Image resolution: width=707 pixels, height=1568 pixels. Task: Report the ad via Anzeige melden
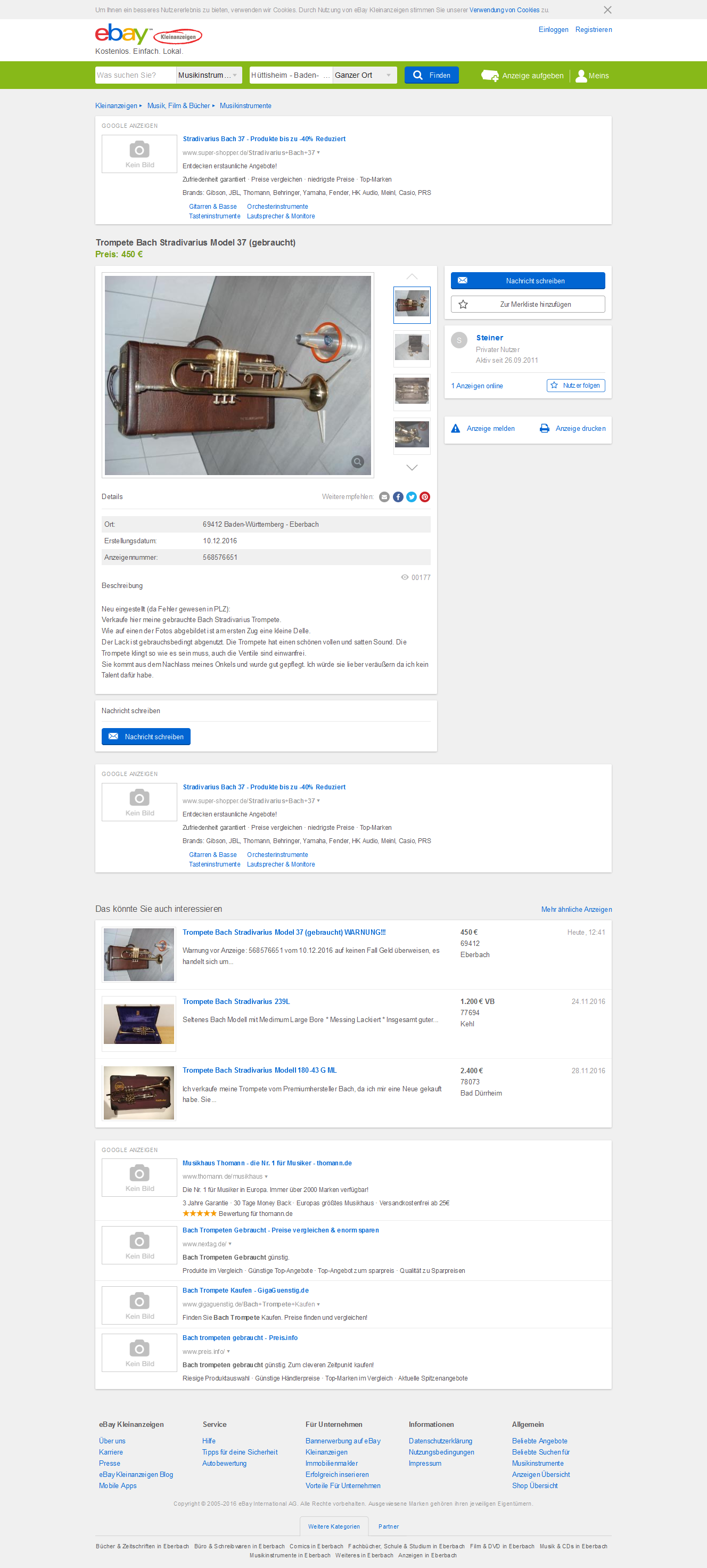tap(483, 429)
